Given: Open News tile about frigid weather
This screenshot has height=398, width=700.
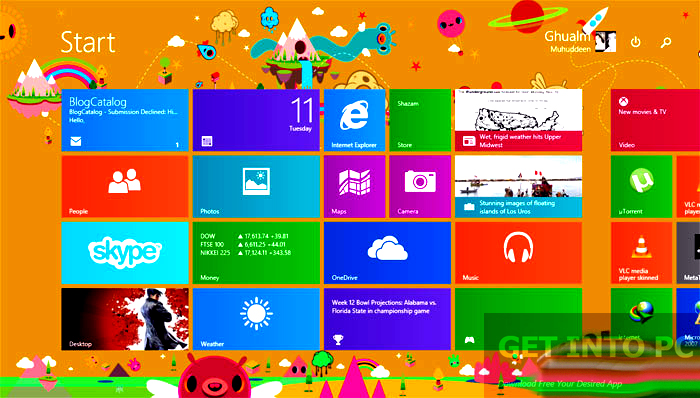Looking at the screenshot, I should [518, 120].
